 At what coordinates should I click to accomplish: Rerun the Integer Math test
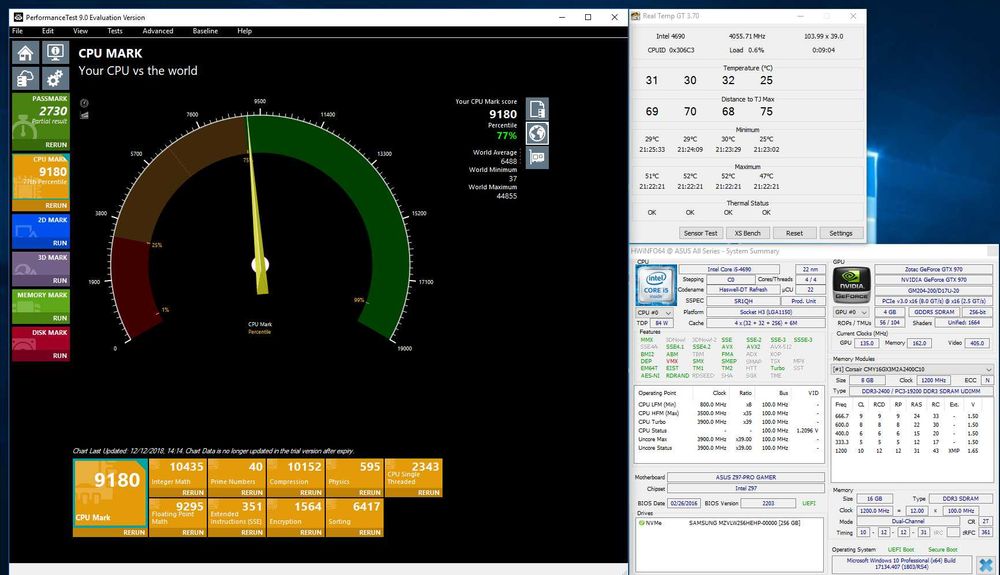click(x=193, y=493)
